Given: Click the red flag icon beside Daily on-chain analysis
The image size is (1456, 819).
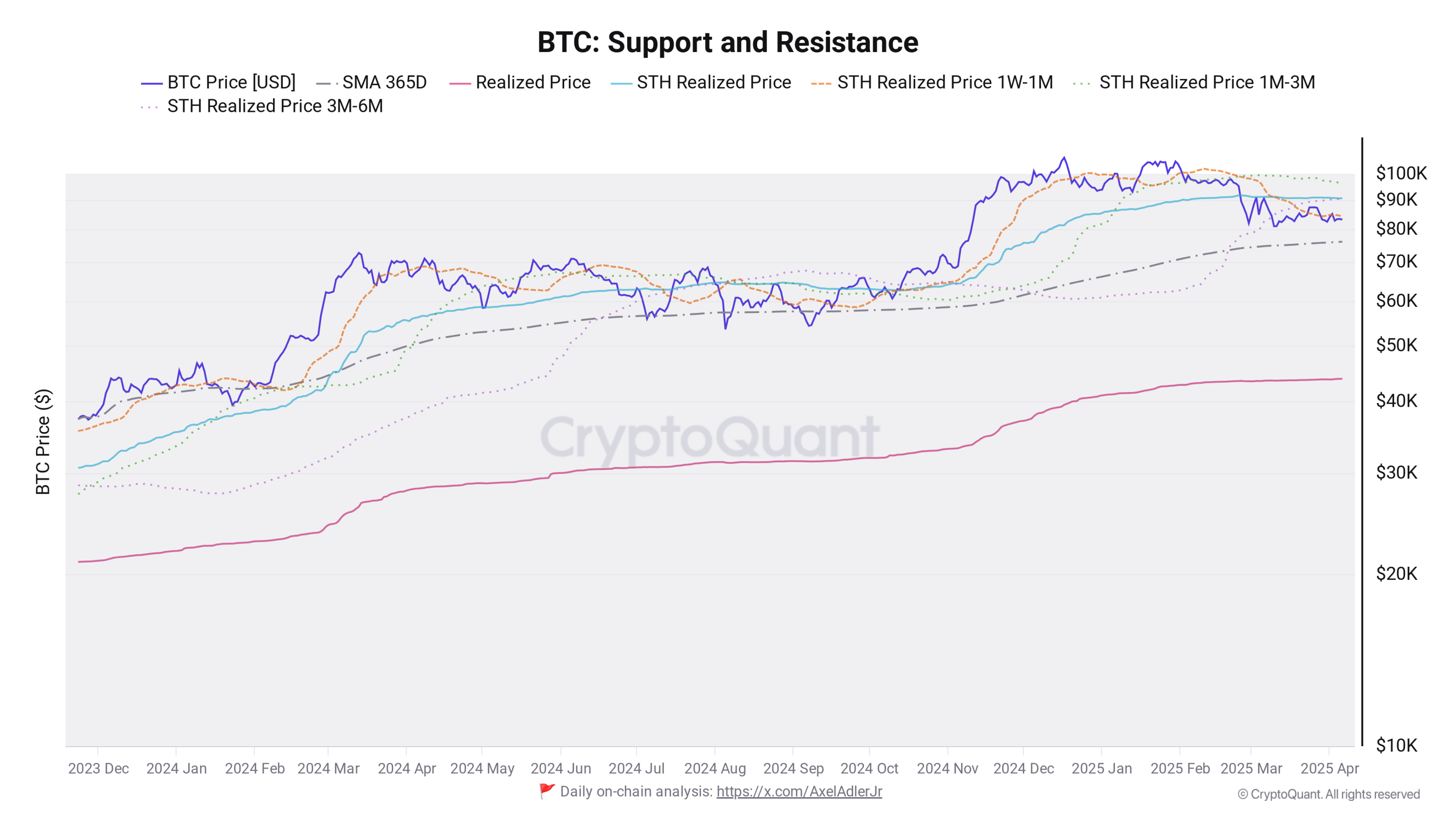Looking at the screenshot, I should (547, 791).
